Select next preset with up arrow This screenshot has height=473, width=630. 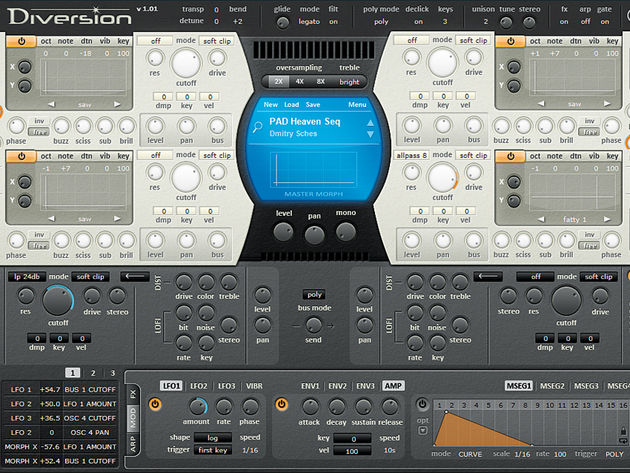coord(370,123)
